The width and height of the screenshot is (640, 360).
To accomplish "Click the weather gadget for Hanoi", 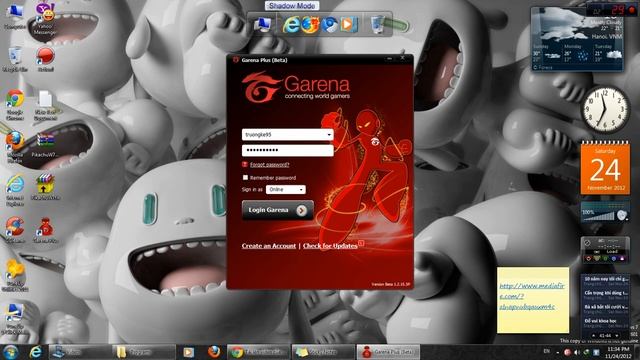I will pyautogui.click(x=577, y=40).
